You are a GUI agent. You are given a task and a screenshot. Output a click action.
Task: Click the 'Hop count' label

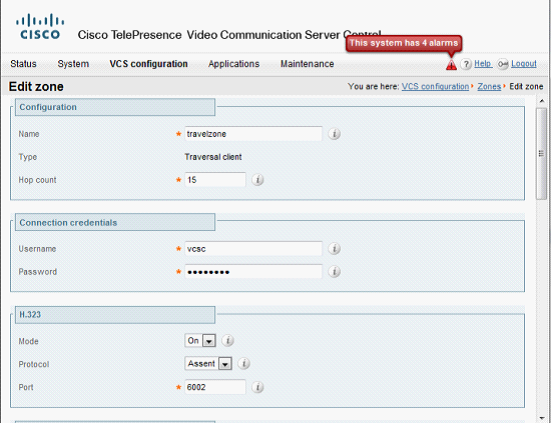(37, 180)
